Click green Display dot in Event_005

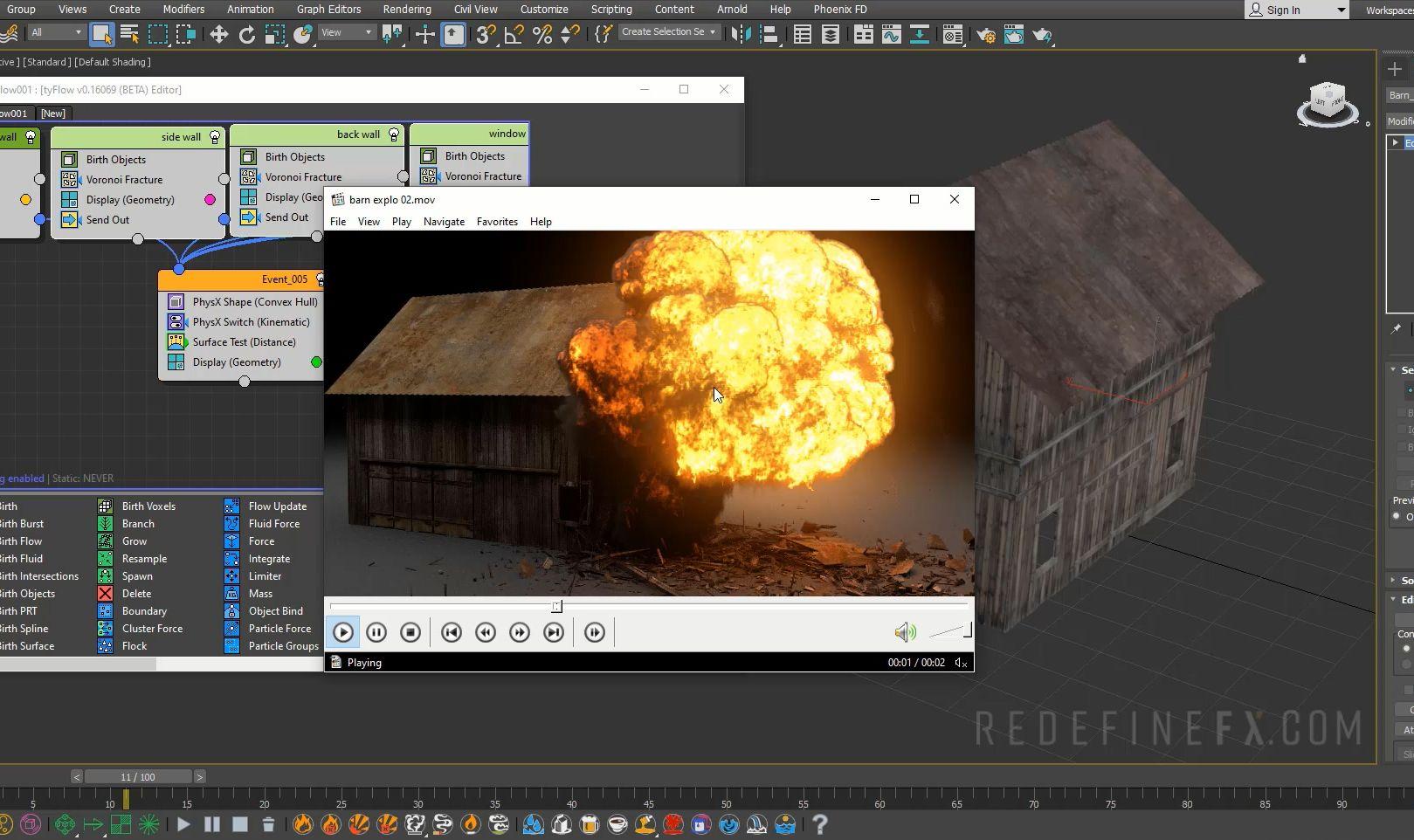point(316,361)
